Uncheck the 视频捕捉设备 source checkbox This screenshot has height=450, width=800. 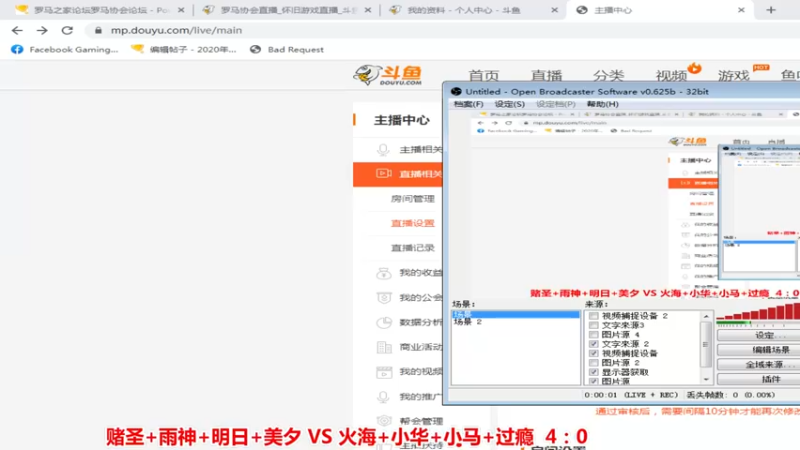pyautogui.click(x=593, y=353)
